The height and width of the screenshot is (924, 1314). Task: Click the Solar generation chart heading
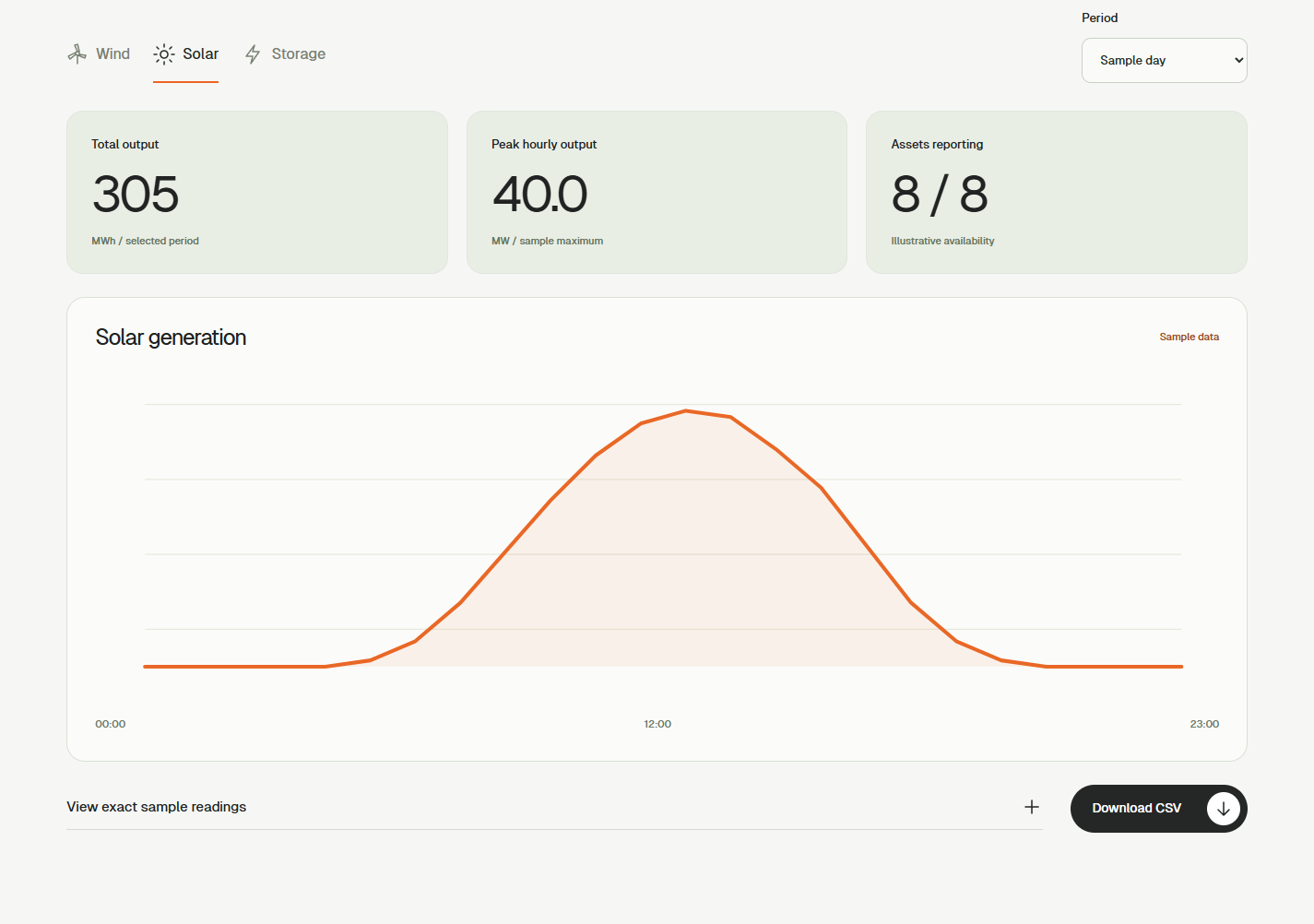pos(171,338)
